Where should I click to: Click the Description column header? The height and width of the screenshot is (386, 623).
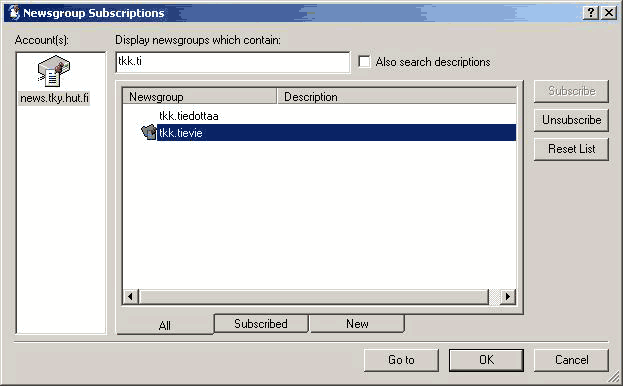pyautogui.click(x=397, y=96)
